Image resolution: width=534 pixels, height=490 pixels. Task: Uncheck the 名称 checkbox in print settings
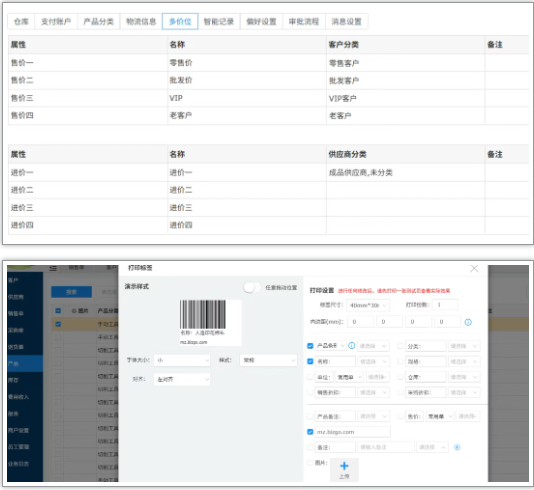(310, 361)
